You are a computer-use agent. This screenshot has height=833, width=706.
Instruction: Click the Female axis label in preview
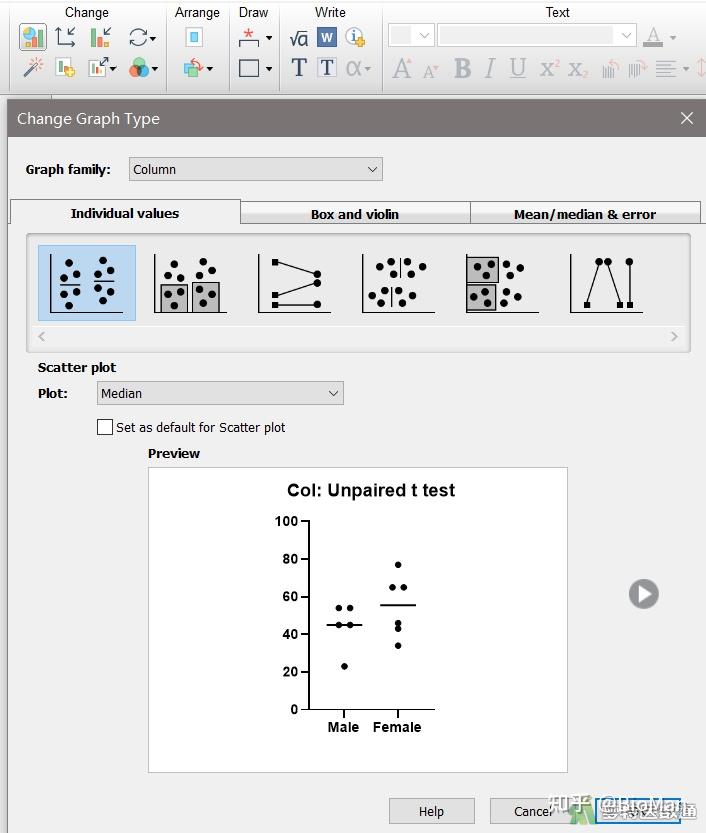pyautogui.click(x=397, y=727)
